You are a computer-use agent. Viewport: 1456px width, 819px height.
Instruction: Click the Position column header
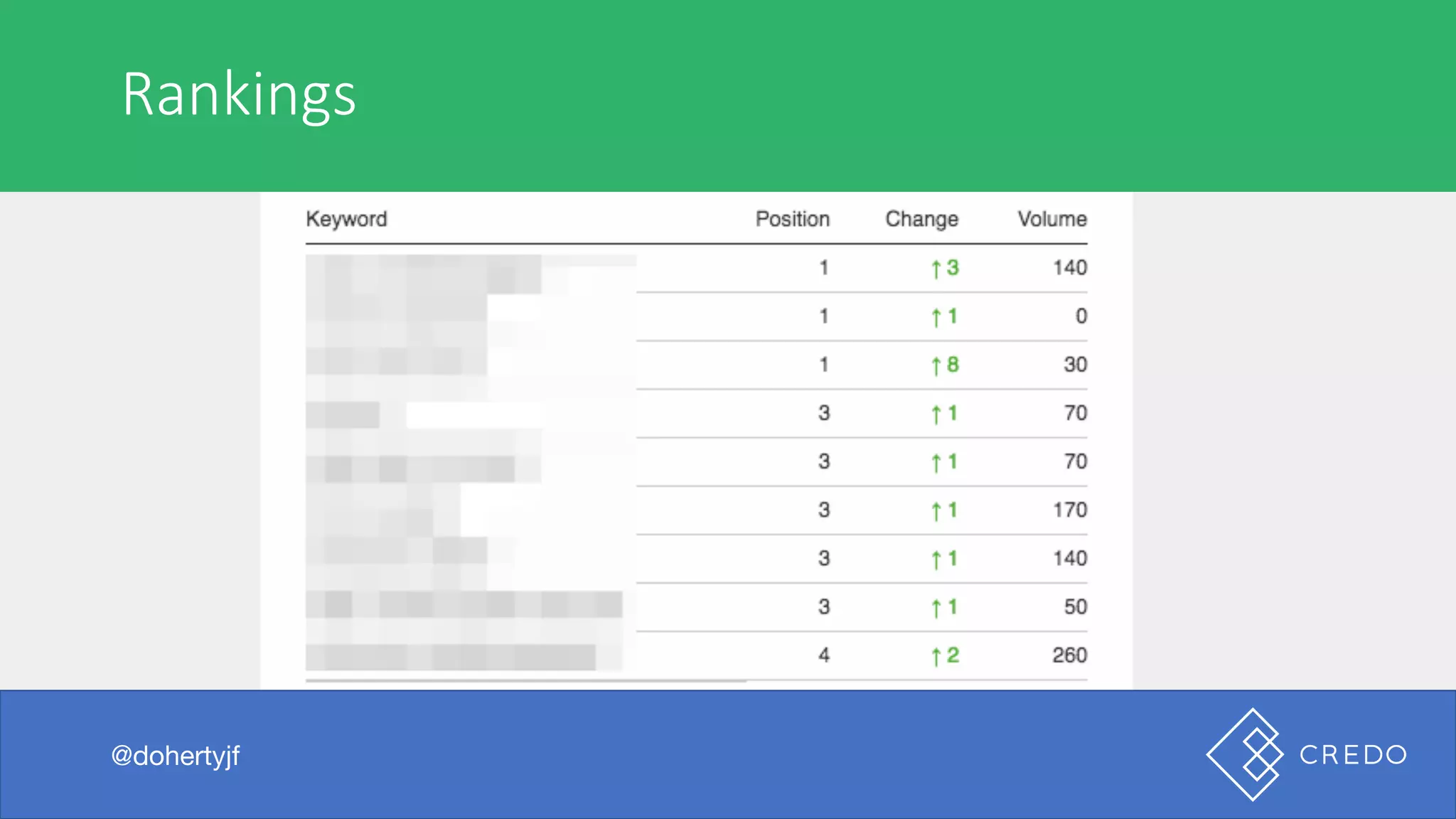[x=792, y=219]
